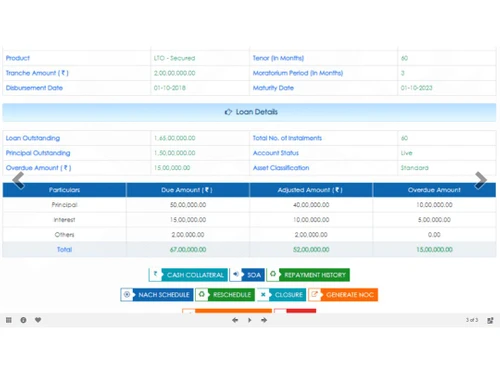Click the circle icon beside NACH Schedule
This screenshot has width=500, height=375.
[127, 295]
